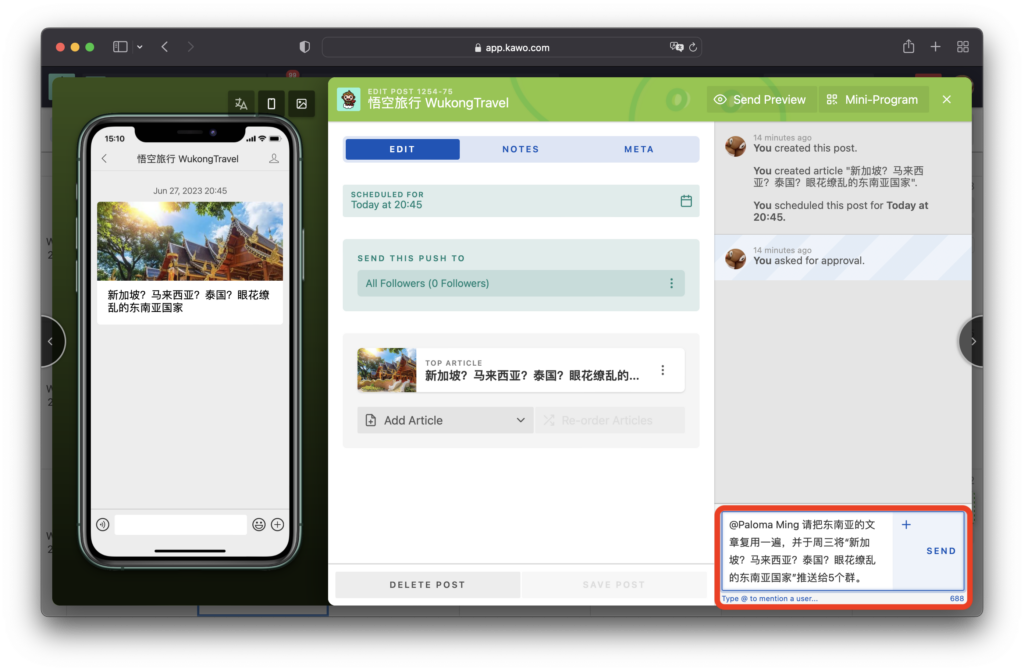
Task: Click the translate icon above the phone preview
Action: coord(241,103)
